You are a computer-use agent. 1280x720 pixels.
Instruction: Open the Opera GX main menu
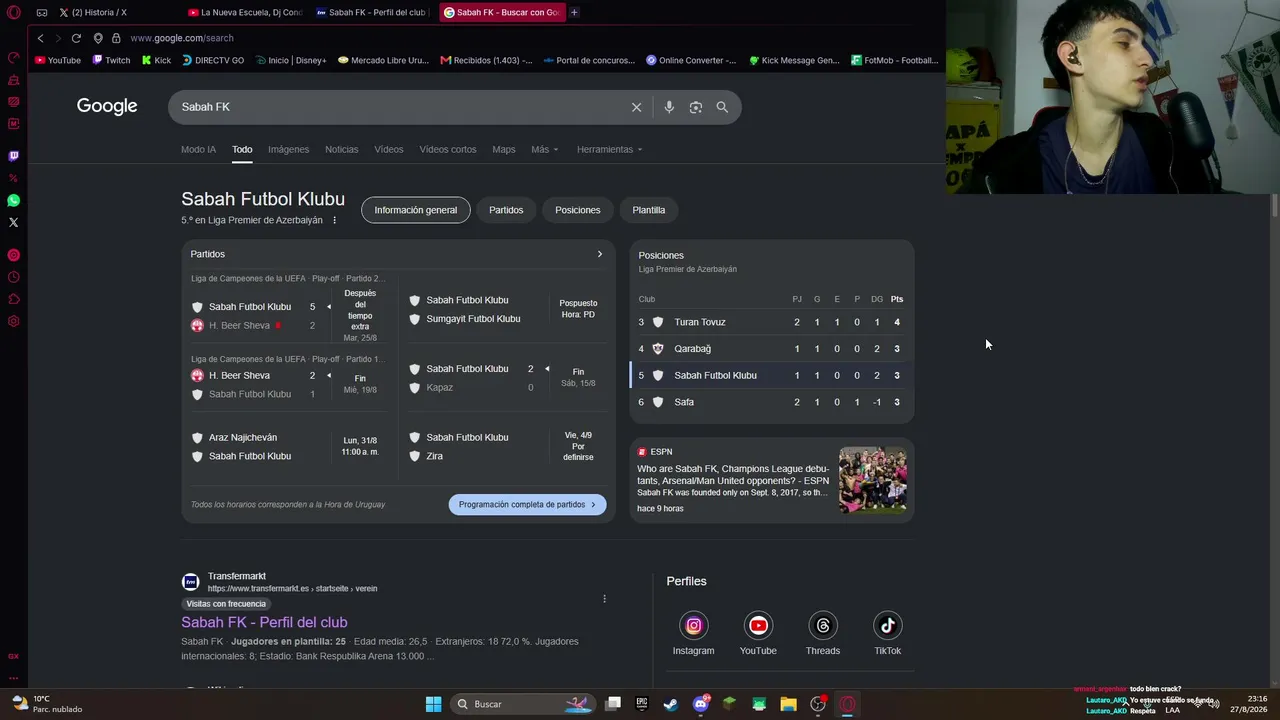[13, 13]
